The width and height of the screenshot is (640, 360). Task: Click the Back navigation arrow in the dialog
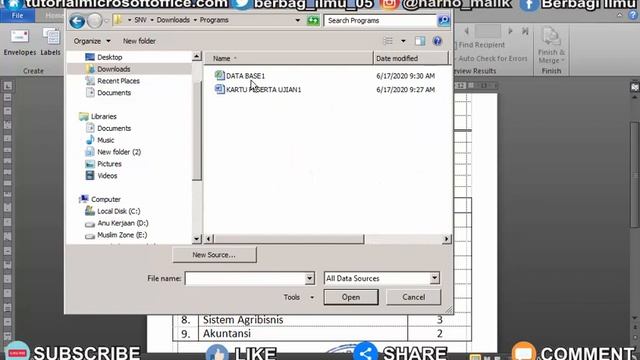coord(77,21)
